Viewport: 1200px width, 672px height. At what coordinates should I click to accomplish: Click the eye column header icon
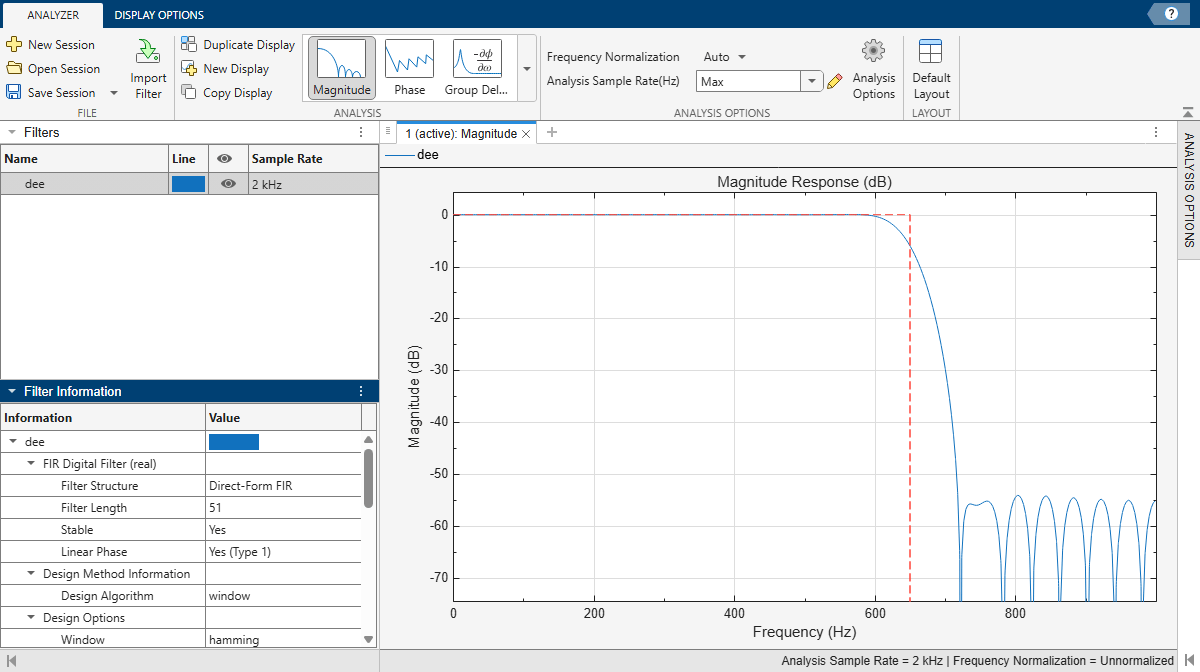click(x=226, y=158)
